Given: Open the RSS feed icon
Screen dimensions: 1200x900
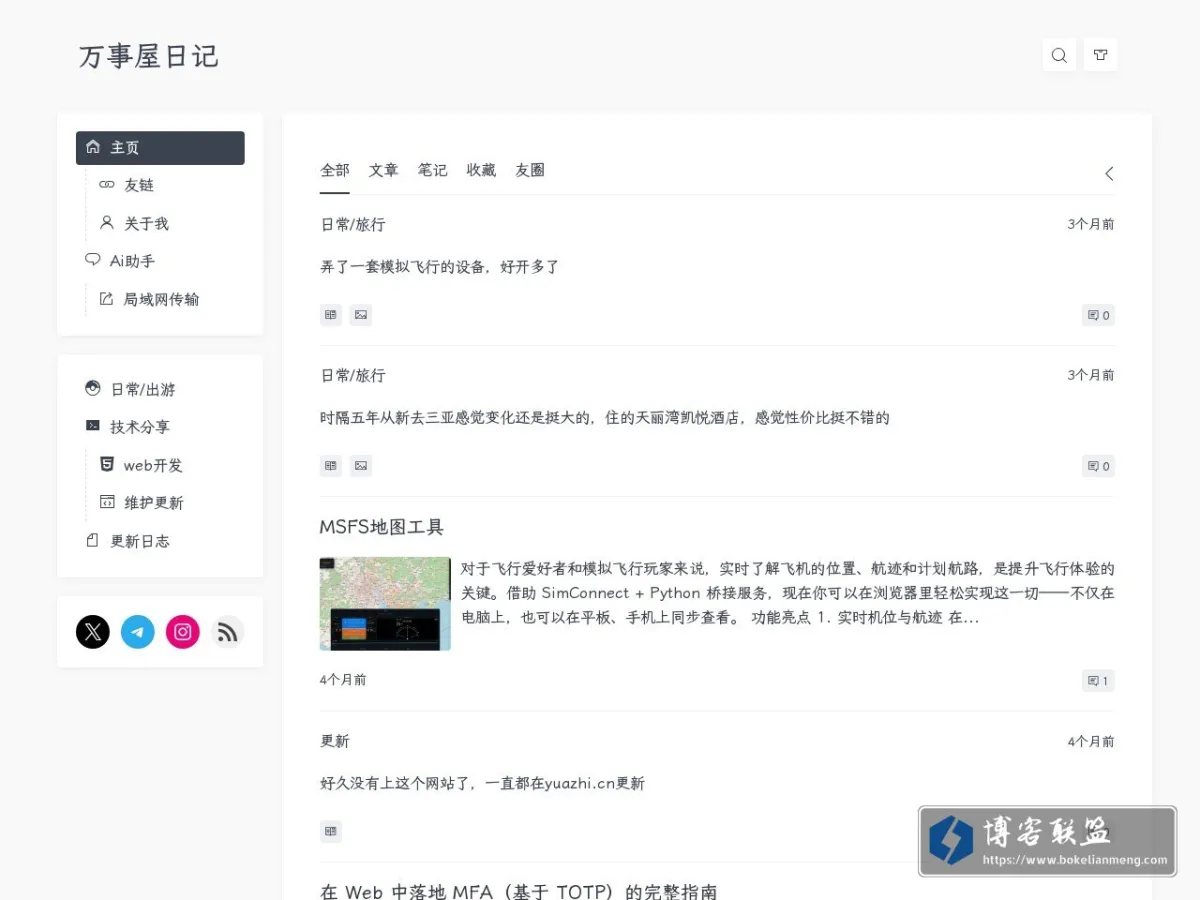Looking at the screenshot, I should pyautogui.click(x=228, y=632).
